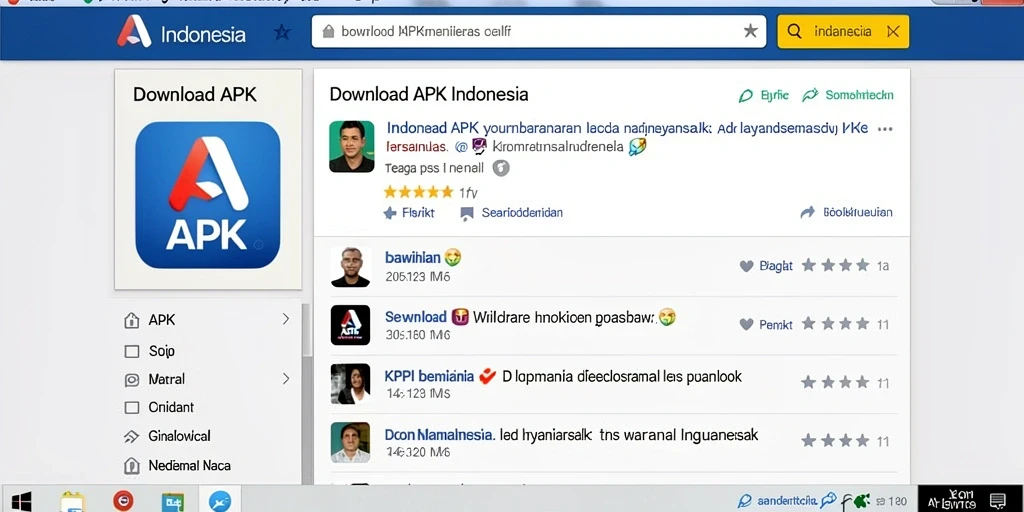Expand the APK sidebar chevron

click(285, 319)
